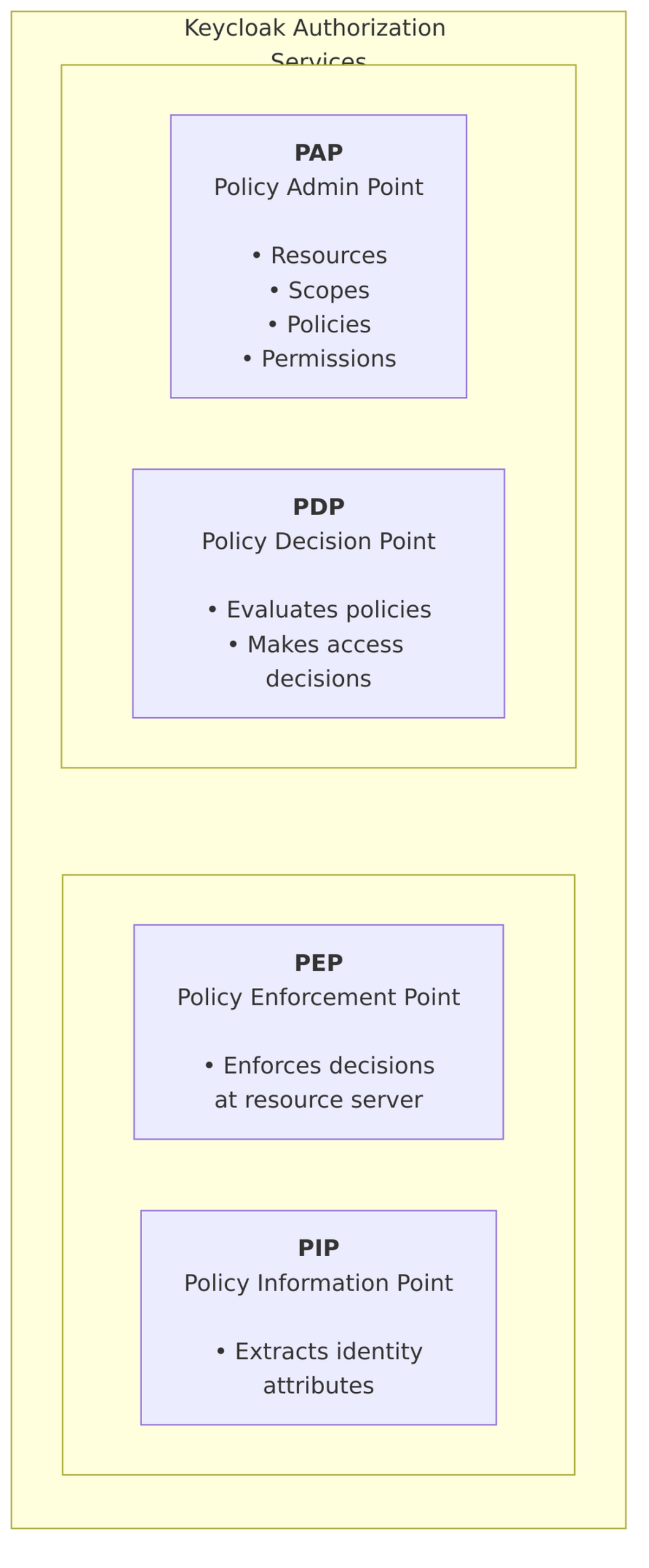Click the Policy Information Point label
The image size is (649, 1568).
click(318, 1283)
